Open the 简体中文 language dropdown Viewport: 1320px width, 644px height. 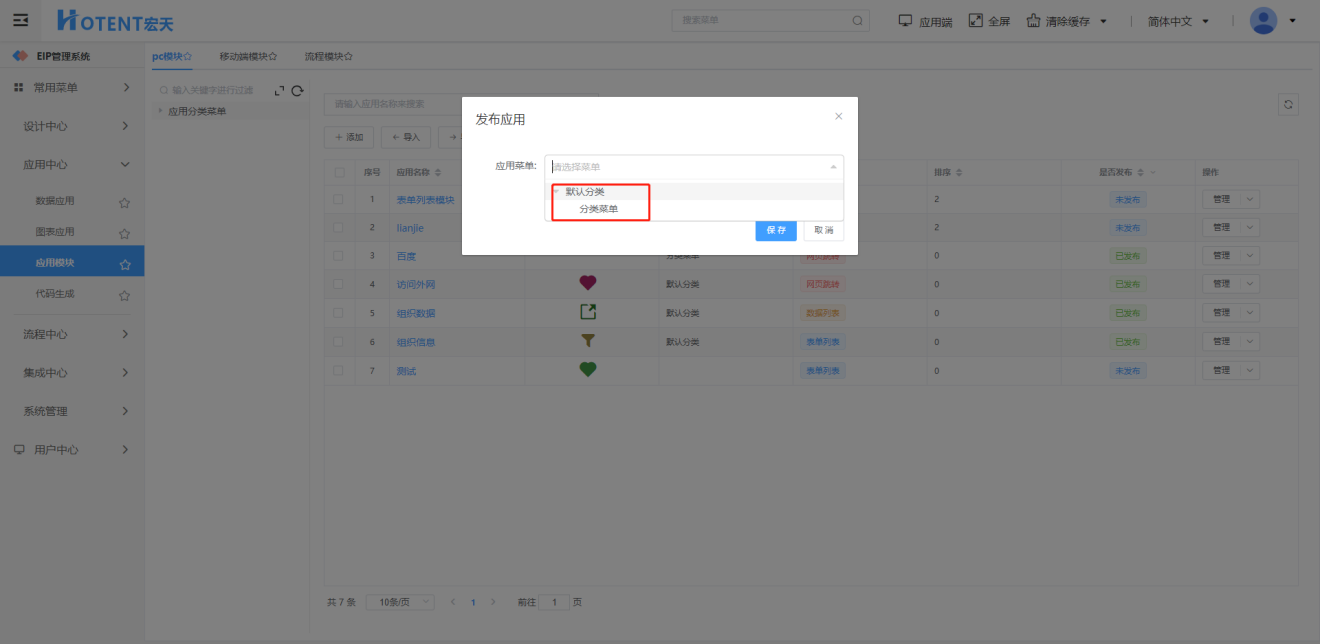tap(1178, 21)
